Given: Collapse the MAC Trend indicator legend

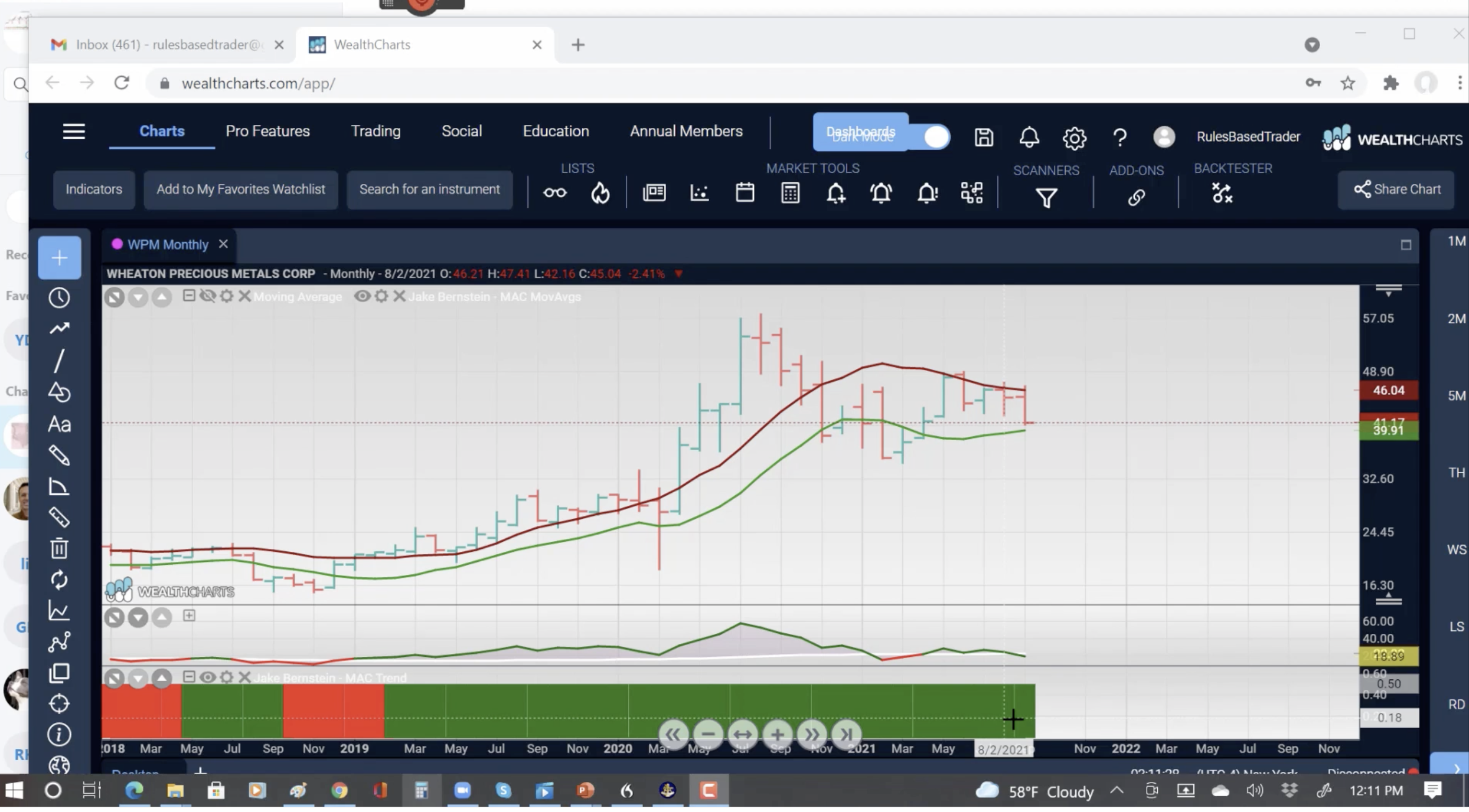Looking at the screenshot, I should click(x=189, y=676).
